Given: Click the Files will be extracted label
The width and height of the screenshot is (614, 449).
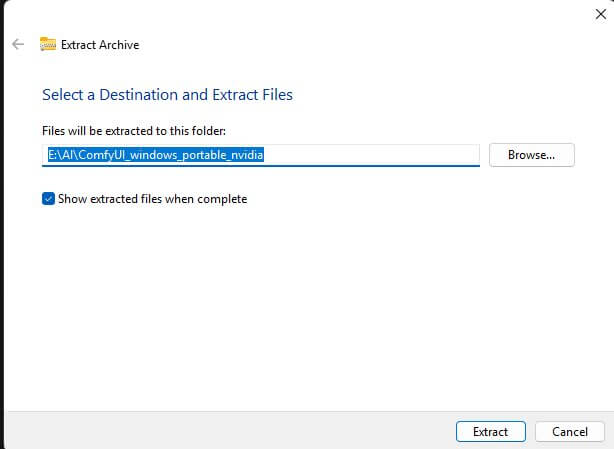Looking at the screenshot, I should pyautogui.click(x=134, y=131).
